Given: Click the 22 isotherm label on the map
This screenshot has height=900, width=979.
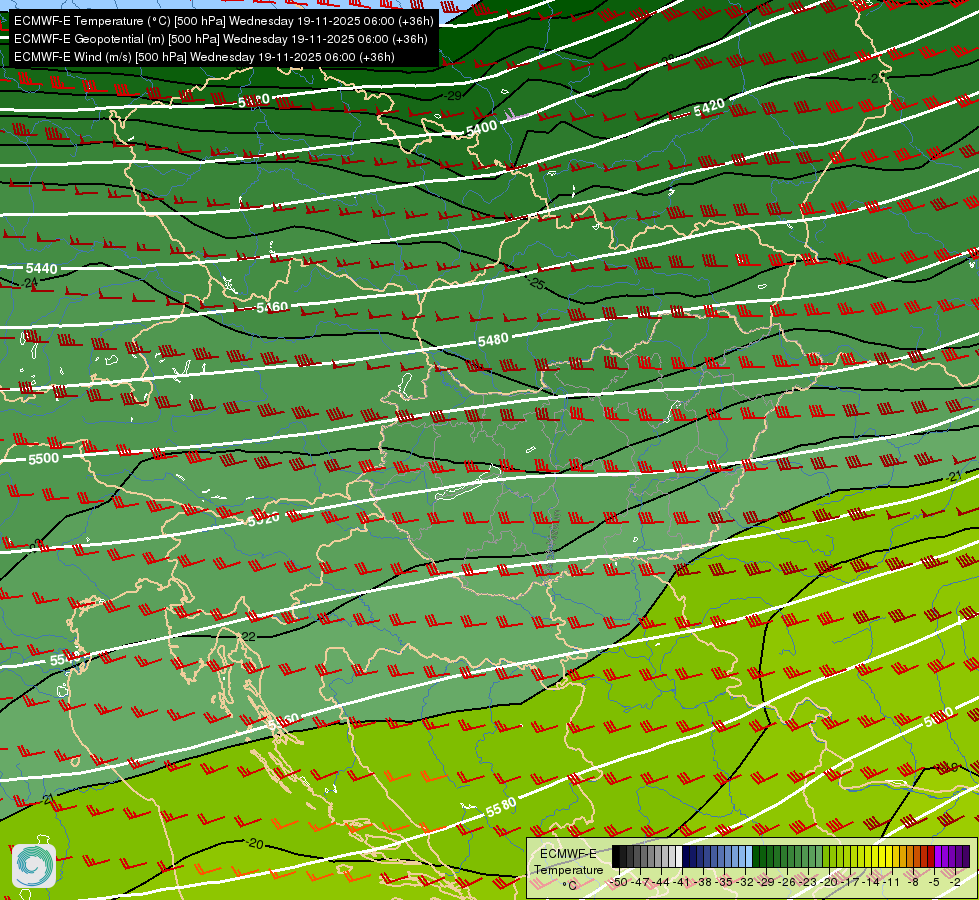Looking at the screenshot, I should click(x=248, y=636).
